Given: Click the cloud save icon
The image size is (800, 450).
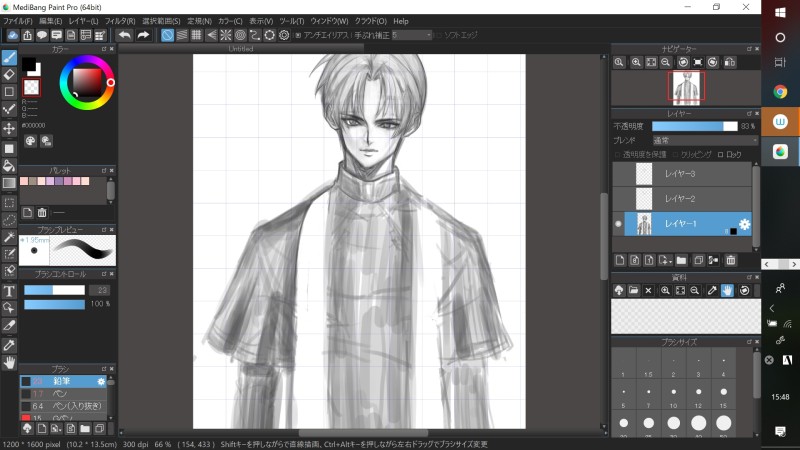Looking at the screenshot, I should (x=13, y=35).
